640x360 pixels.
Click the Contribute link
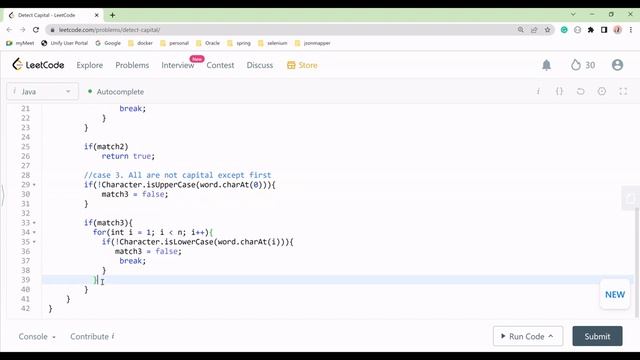(x=92, y=336)
